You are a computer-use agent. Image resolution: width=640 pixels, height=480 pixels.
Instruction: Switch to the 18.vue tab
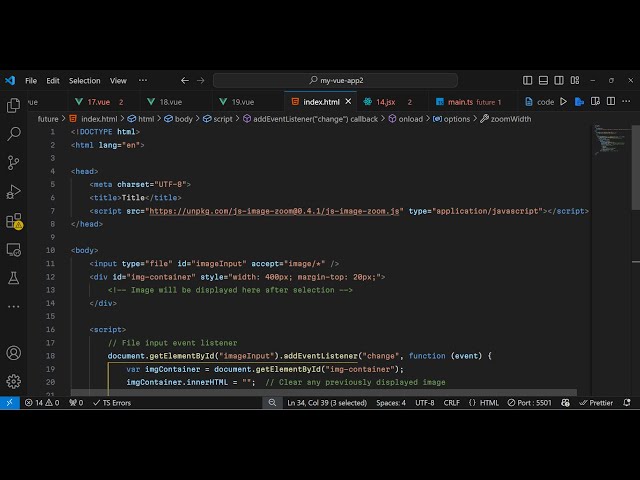(x=171, y=102)
